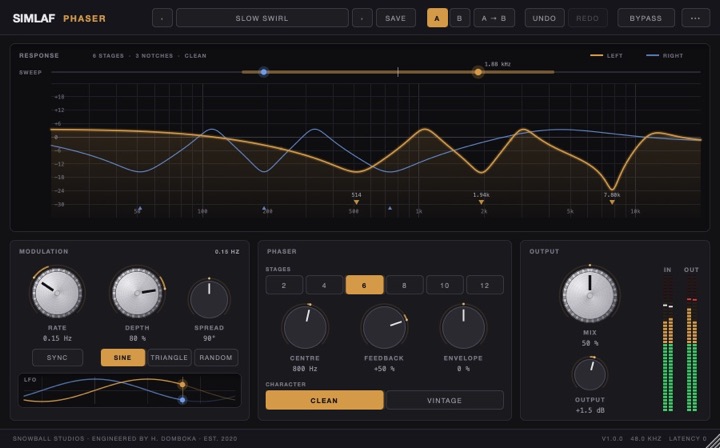Click the 80 % depth value

[x=137, y=338]
